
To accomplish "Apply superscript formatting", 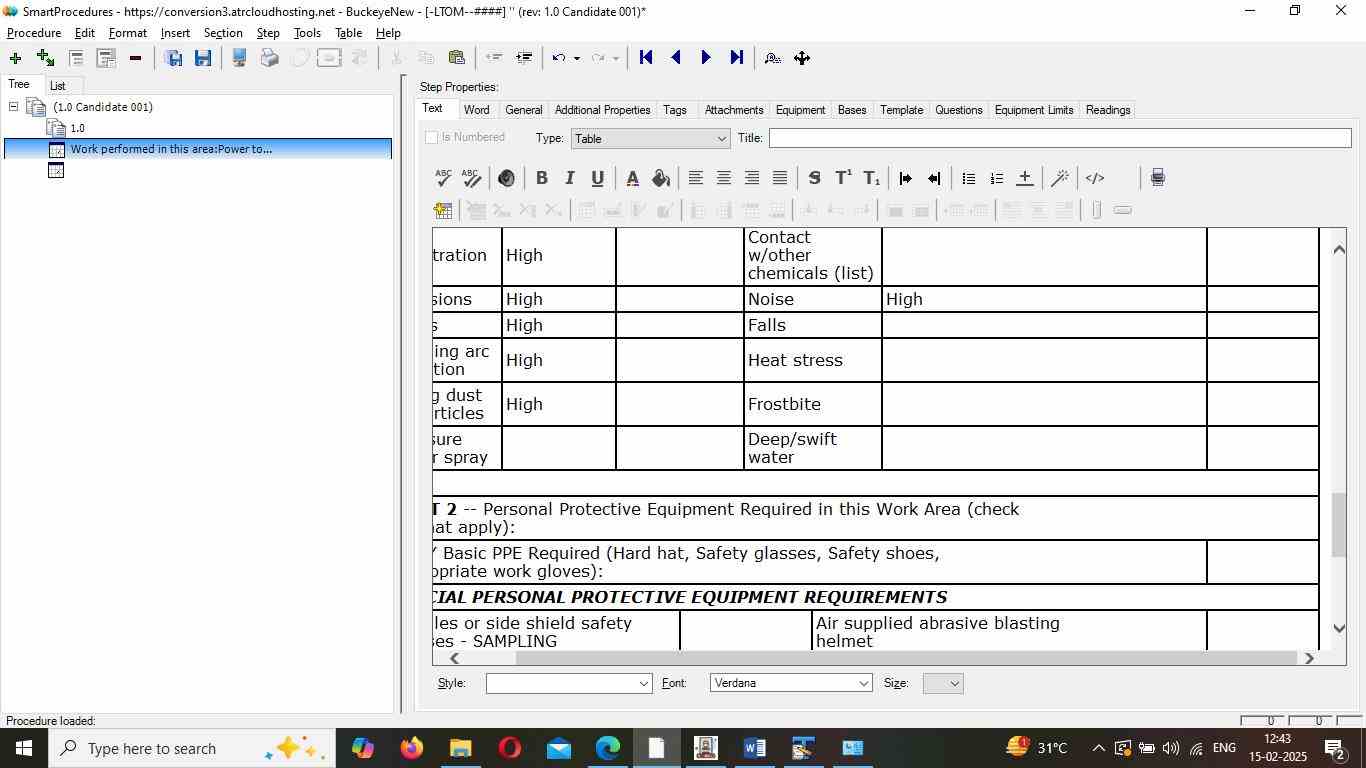I will pos(843,178).
